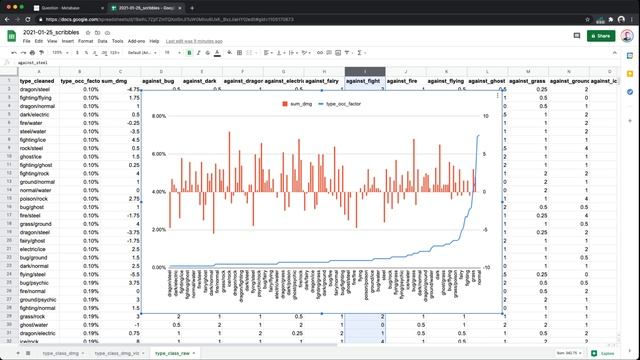
Task: Open the View menu
Action: click(52, 41)
